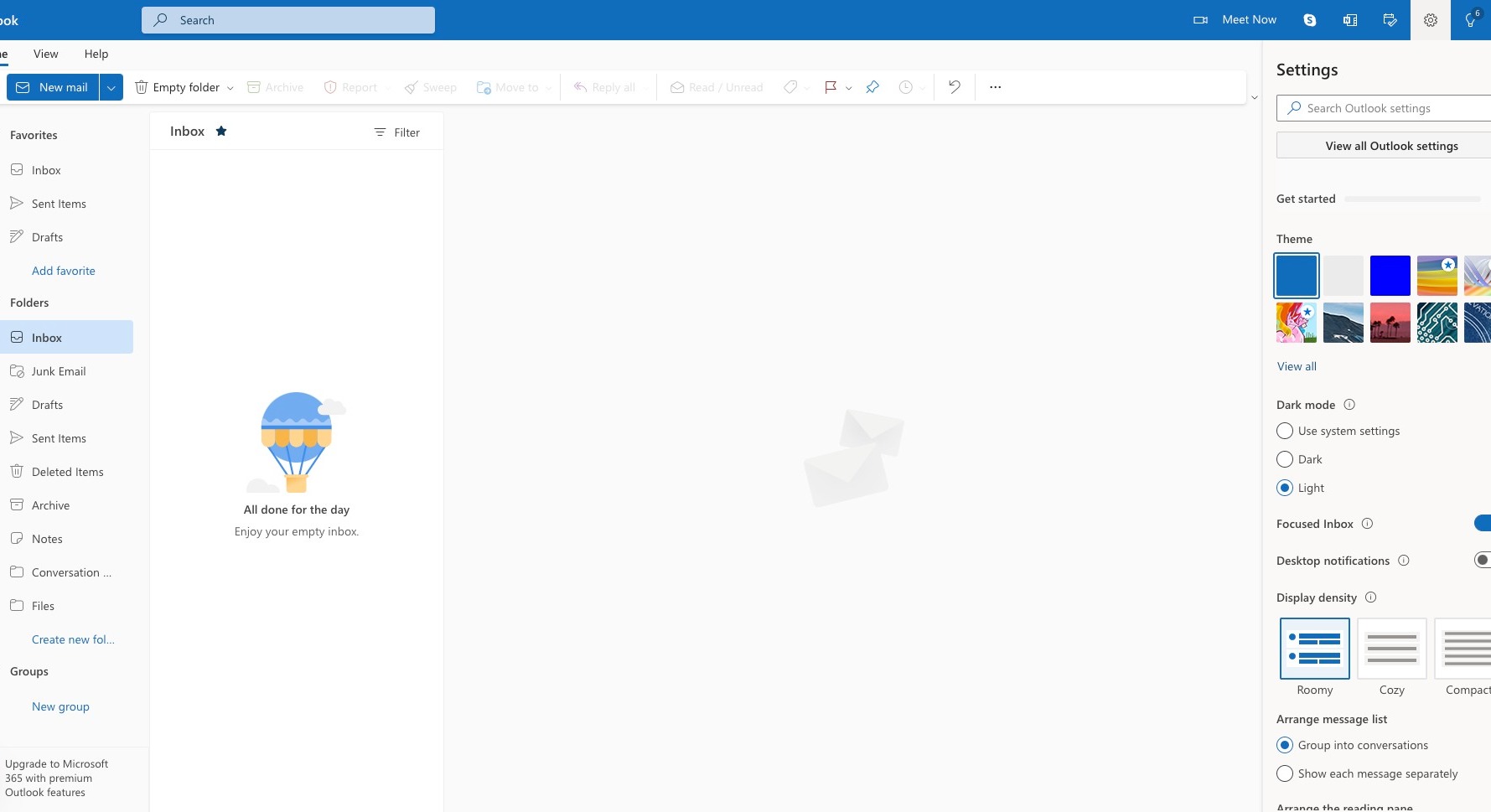This screenshot has width=1491, height=812.
Task: Expand the Report dropdown chevron
Action: (x=387, y=88)
